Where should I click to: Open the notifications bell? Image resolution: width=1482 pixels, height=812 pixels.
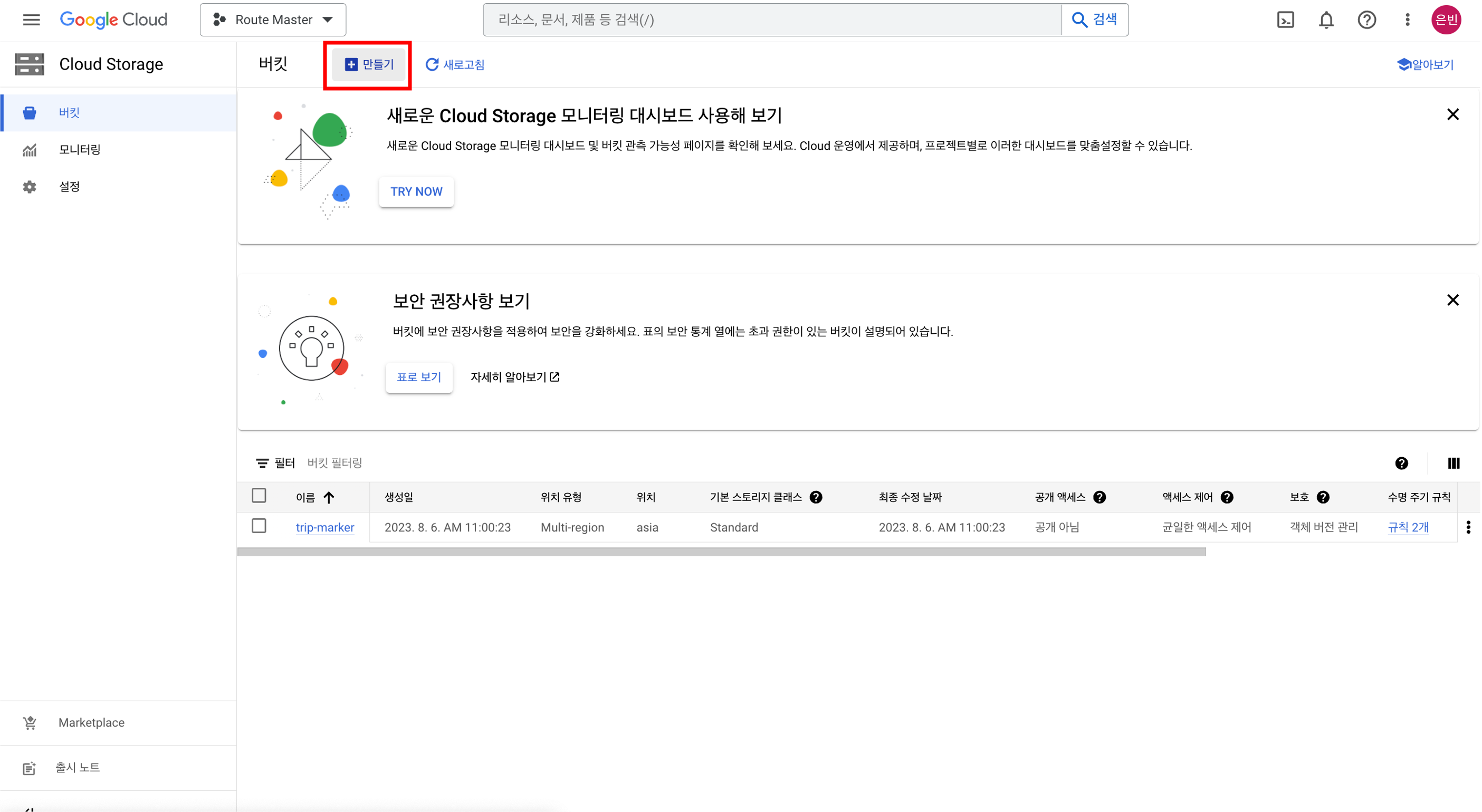tap(1326, 20)
